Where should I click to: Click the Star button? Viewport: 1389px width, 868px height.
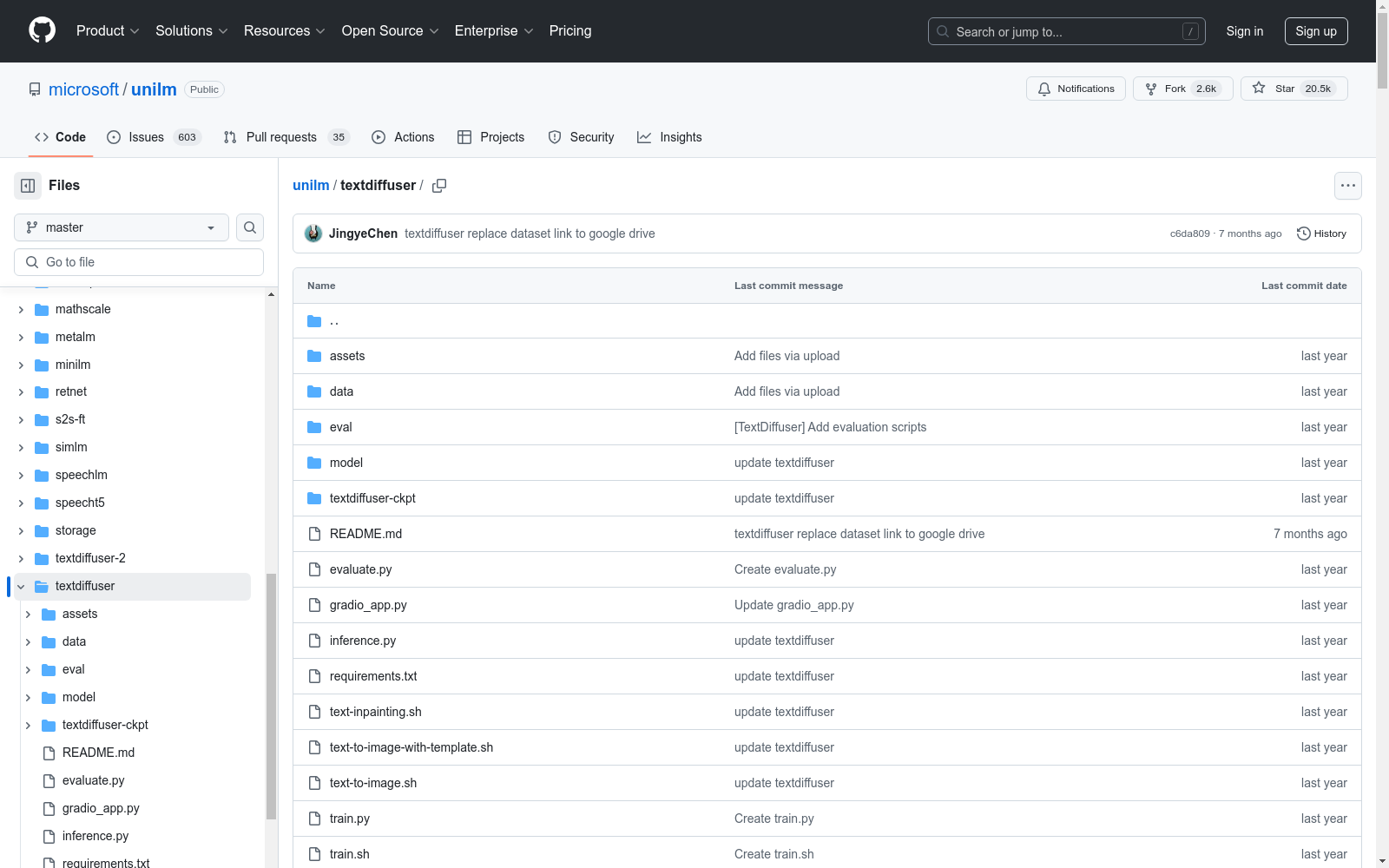click(1294, 89)
